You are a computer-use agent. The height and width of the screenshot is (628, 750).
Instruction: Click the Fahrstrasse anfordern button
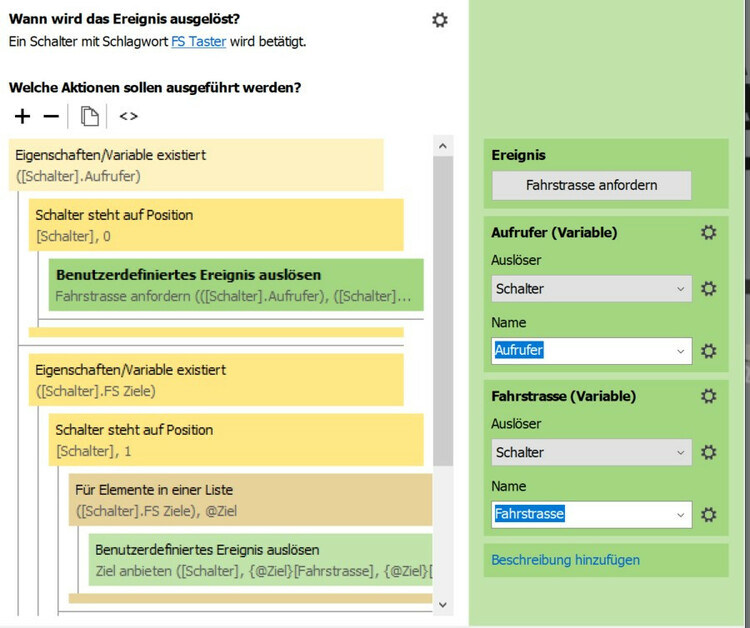591,185
